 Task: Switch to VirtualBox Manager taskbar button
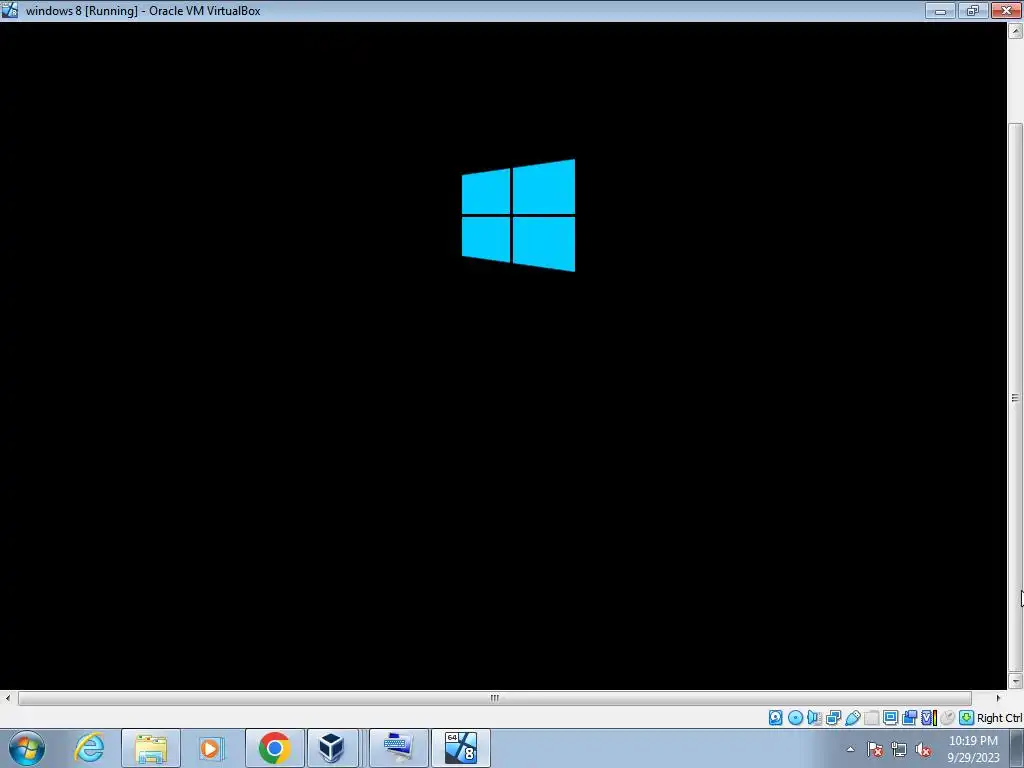[x=332, y=748]
